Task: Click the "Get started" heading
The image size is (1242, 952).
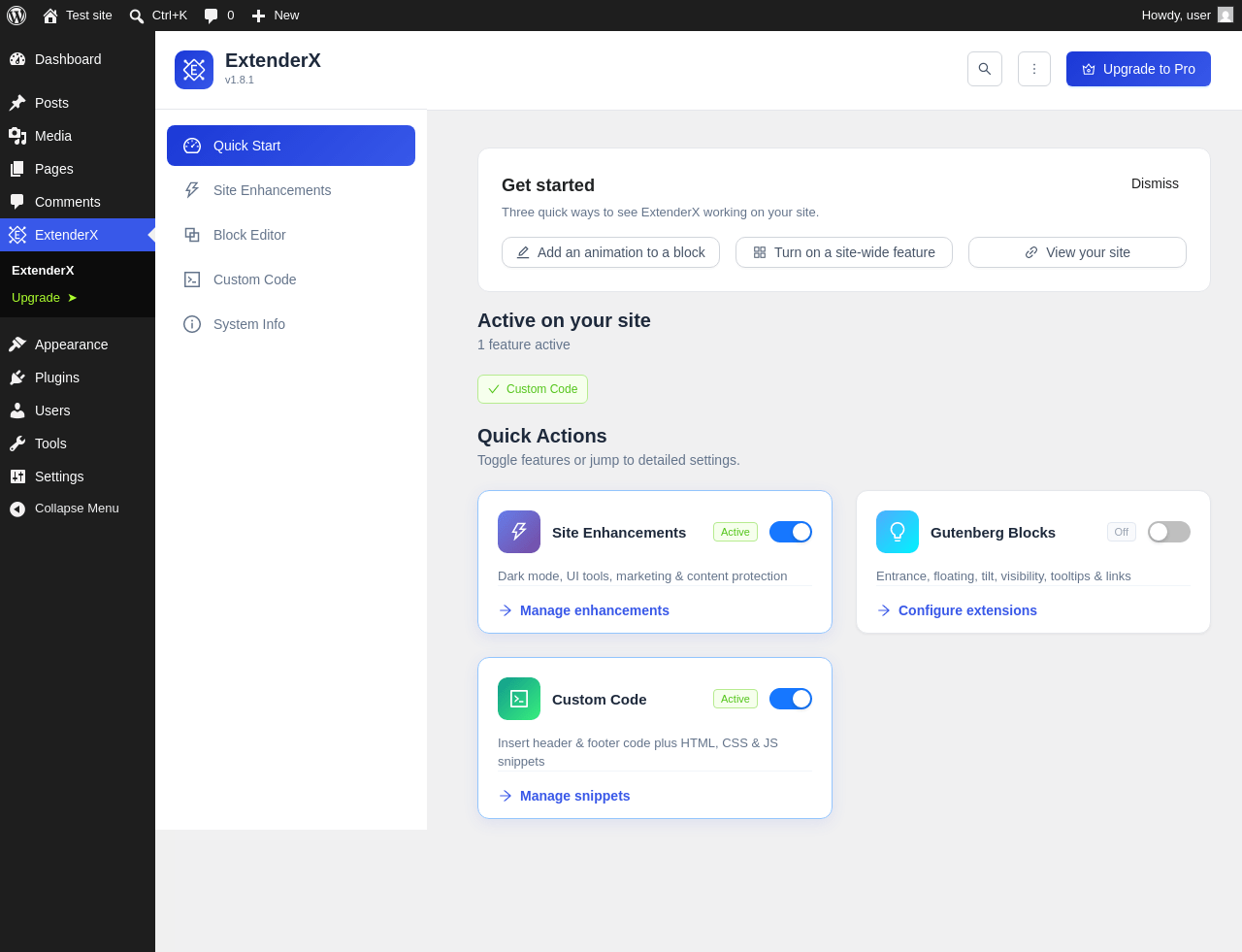Action: pyautogui.click(x=548, y=185)
